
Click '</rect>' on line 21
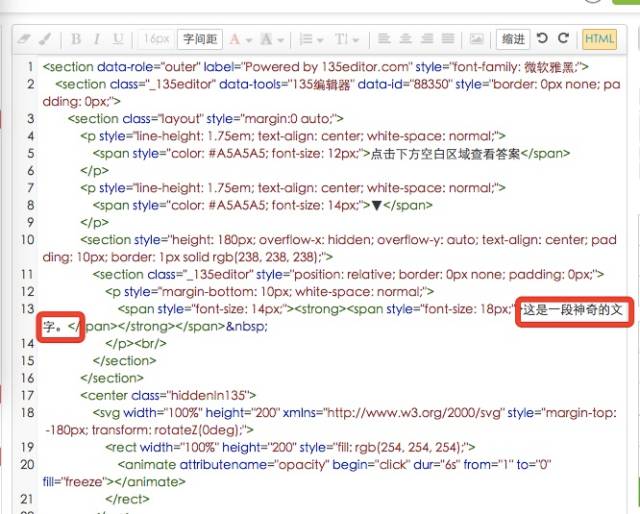[x=127, y=499]
